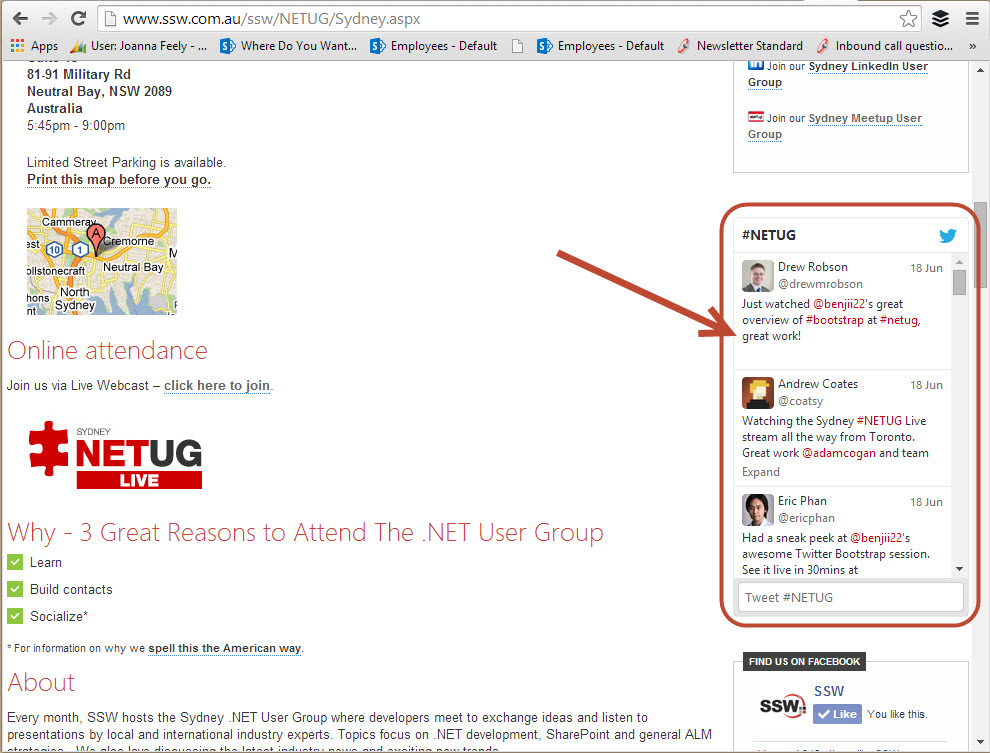Click the 'click here to join' webcast link
The image size is (990, 753).
(x=217, y=386)
